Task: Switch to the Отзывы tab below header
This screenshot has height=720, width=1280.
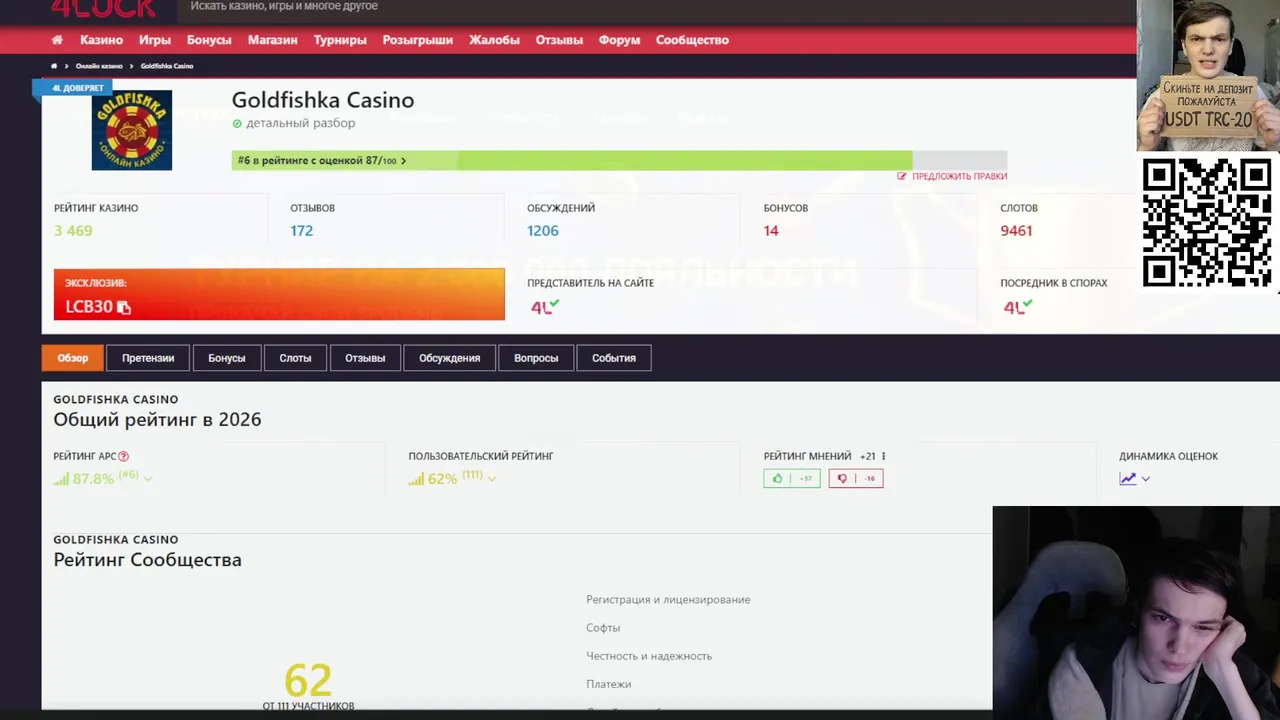Action: click(365, 358)
